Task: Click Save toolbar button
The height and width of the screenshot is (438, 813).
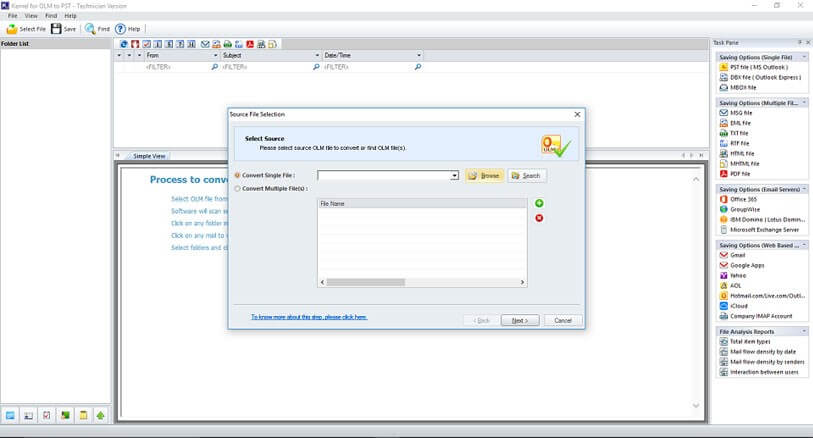Action: (x=63, y=29)
